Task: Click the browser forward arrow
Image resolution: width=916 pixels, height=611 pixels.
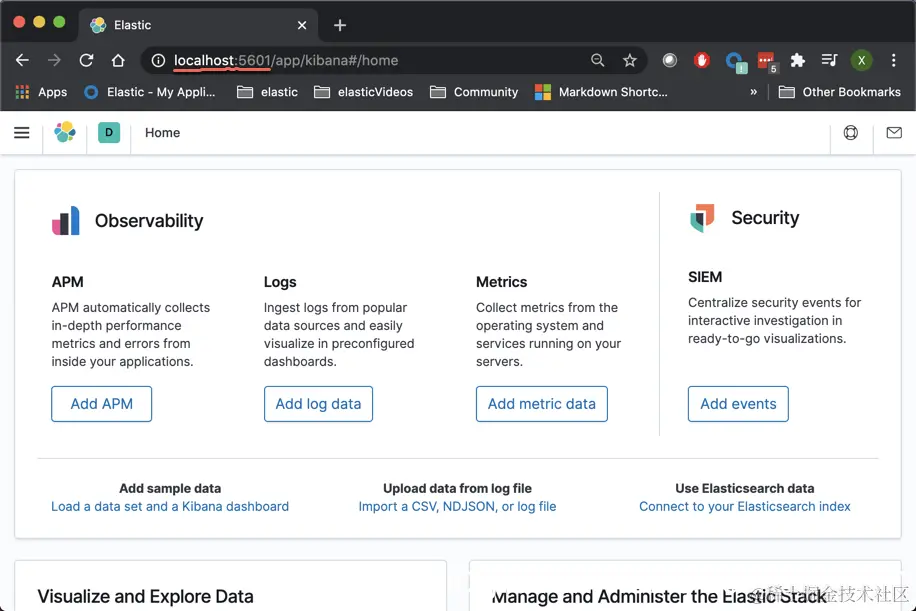Action: 54,60
